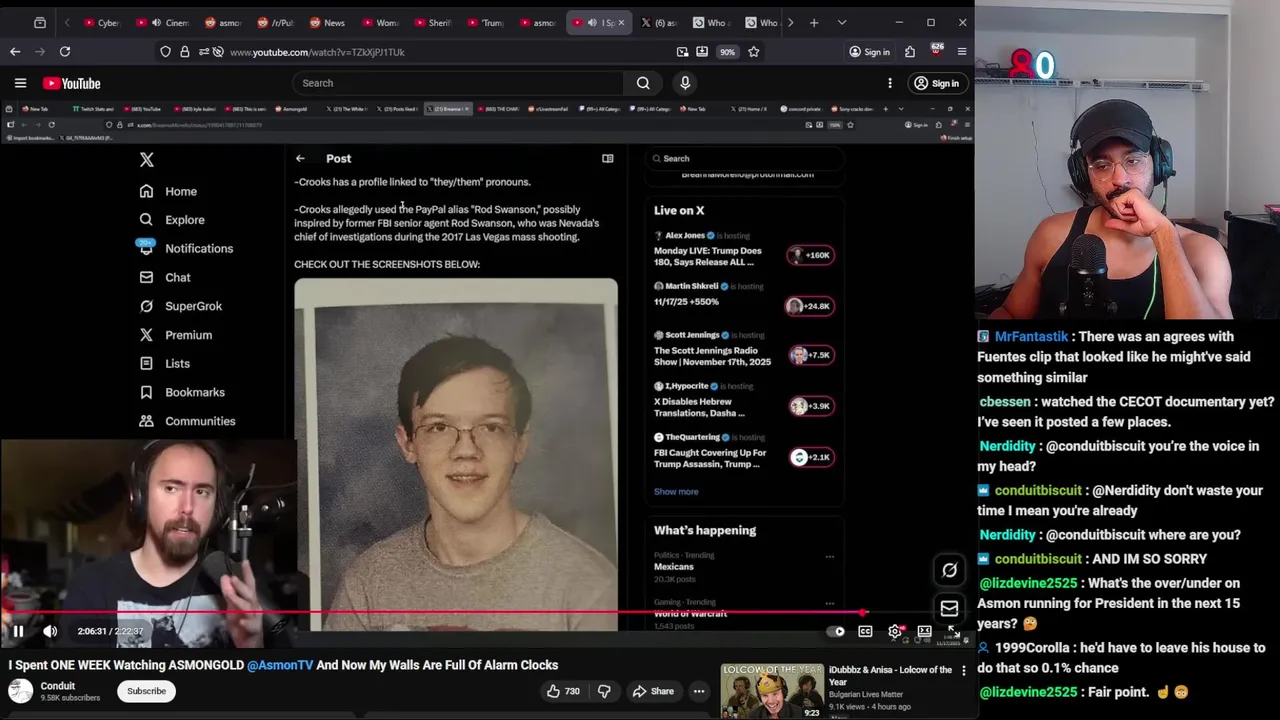Screen dimensions: 1280x720
Task: Open the @AsmonTV link in title
Action: pos(280,665)
